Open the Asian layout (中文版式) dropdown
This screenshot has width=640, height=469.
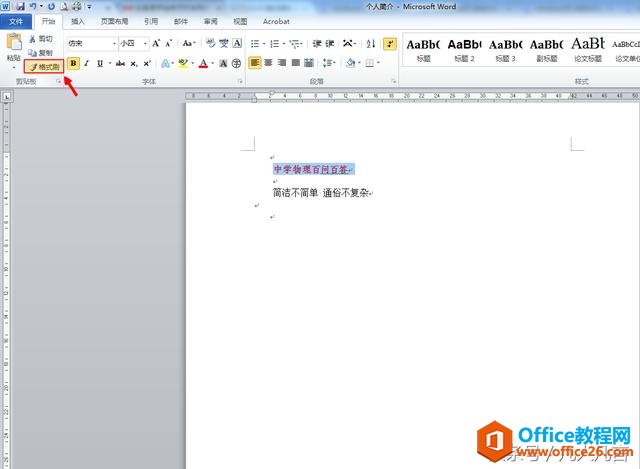pyautogui.click(x=349, y=43)
